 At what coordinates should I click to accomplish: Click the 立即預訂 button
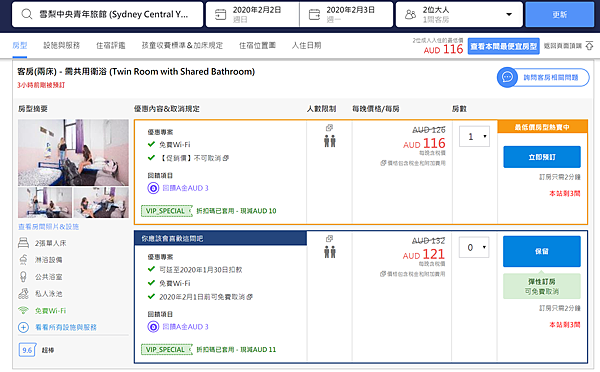pos(542,157)
